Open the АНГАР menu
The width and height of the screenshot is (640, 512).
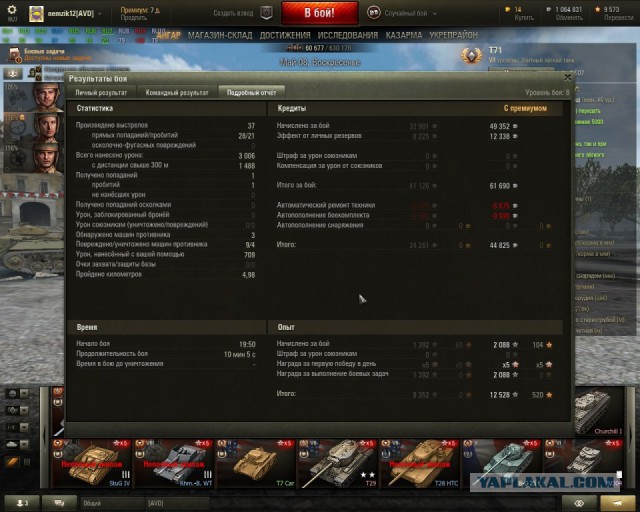[x=169, y=36]
